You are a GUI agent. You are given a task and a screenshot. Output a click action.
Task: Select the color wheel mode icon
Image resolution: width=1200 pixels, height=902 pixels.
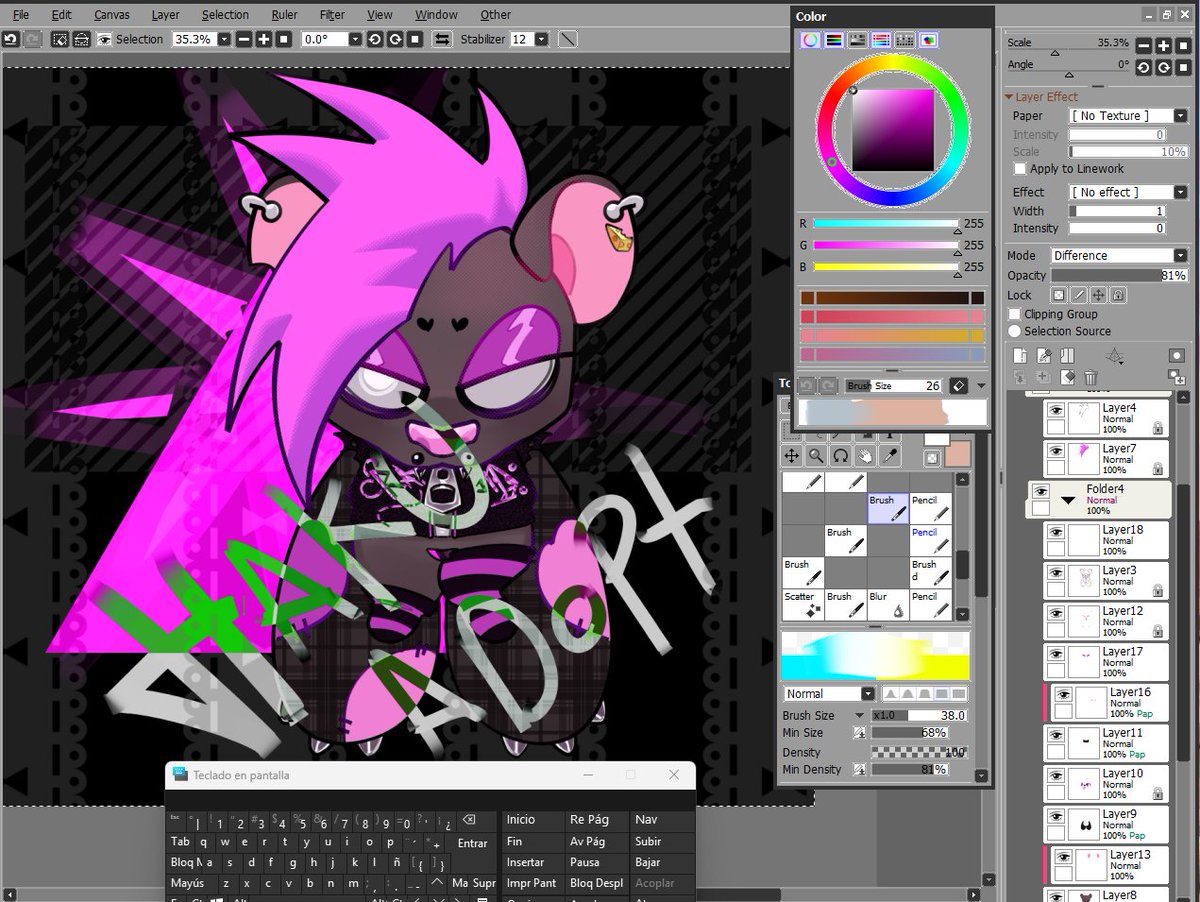pyautogui.click(x=809, y=40)
